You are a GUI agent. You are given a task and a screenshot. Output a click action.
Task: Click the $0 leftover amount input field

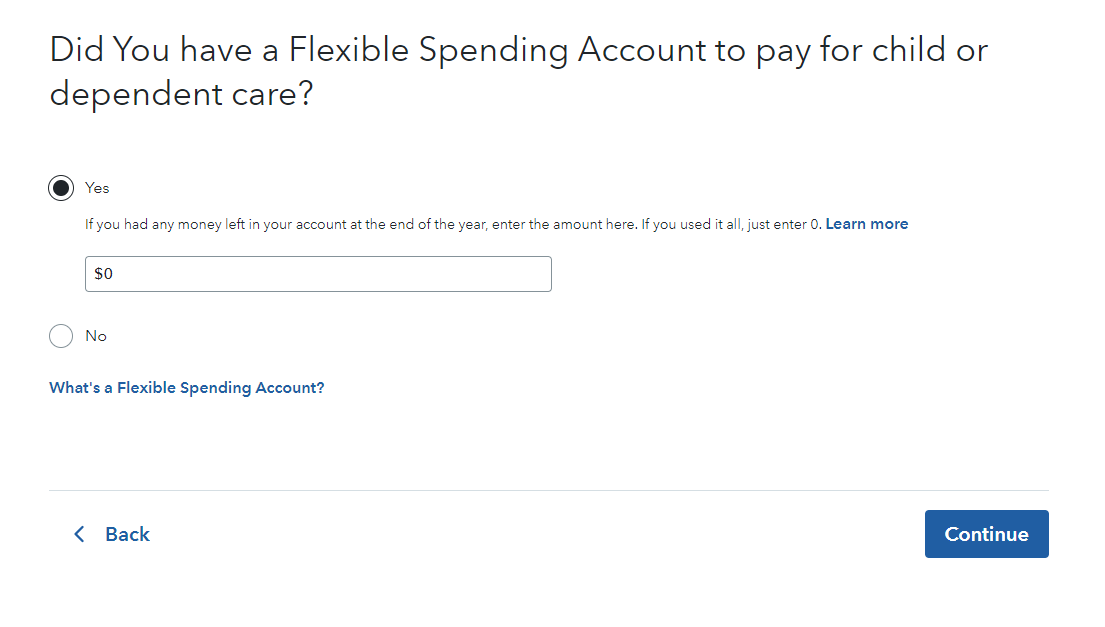318,274
